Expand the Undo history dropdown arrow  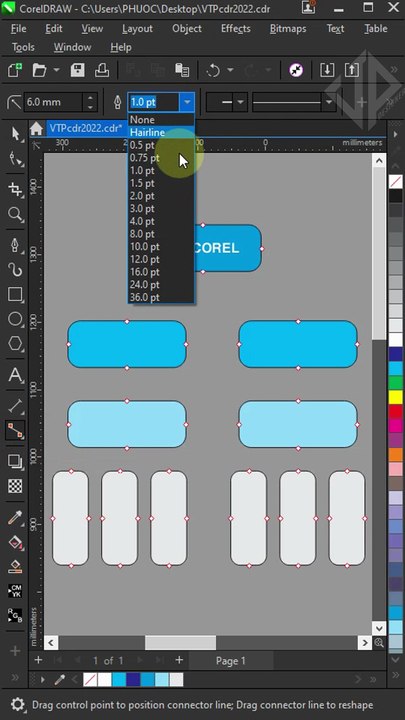click(230, 70)
